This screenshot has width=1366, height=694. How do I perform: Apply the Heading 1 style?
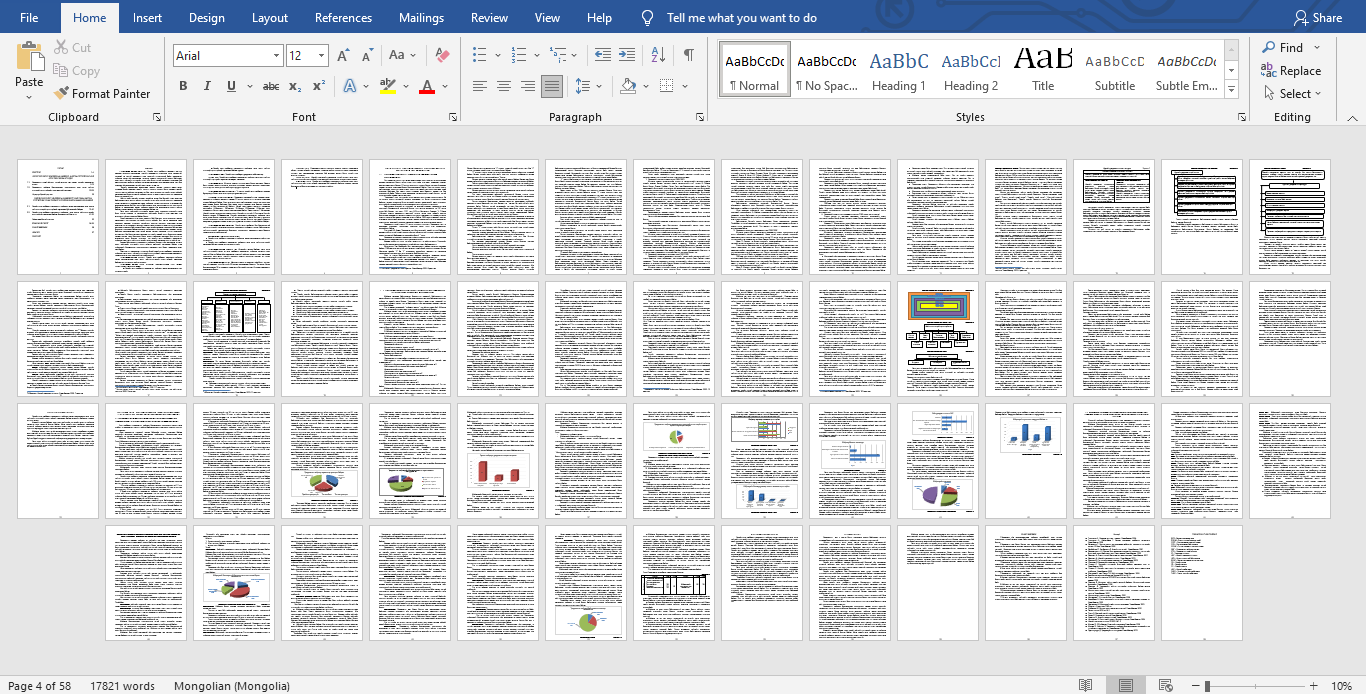(x=898, y=70)
